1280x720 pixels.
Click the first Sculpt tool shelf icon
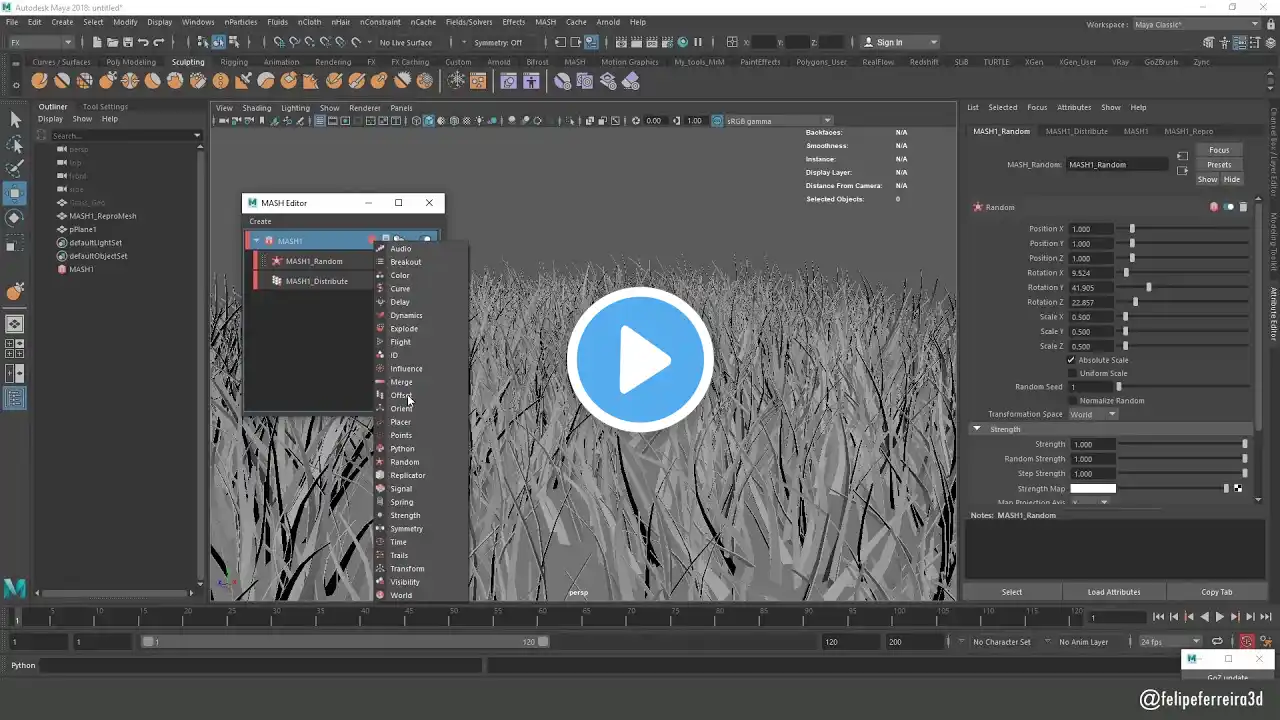39,81
